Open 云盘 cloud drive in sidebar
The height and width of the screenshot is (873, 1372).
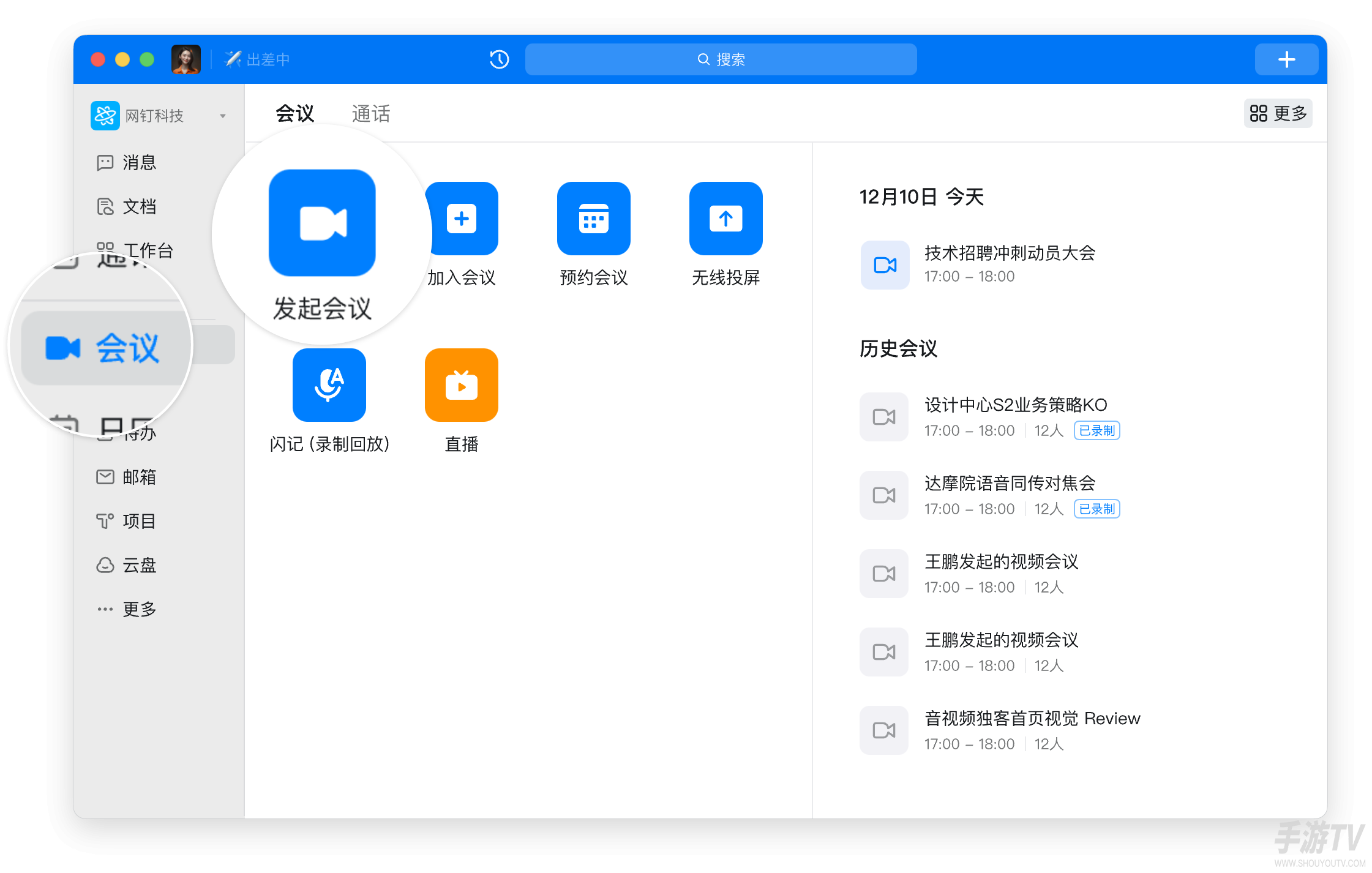click(x=127, y=565)
